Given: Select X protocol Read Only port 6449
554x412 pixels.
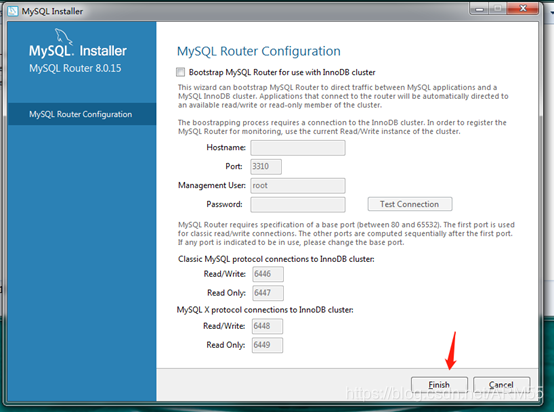Looking at the screenshot, I should coord(267,345).
